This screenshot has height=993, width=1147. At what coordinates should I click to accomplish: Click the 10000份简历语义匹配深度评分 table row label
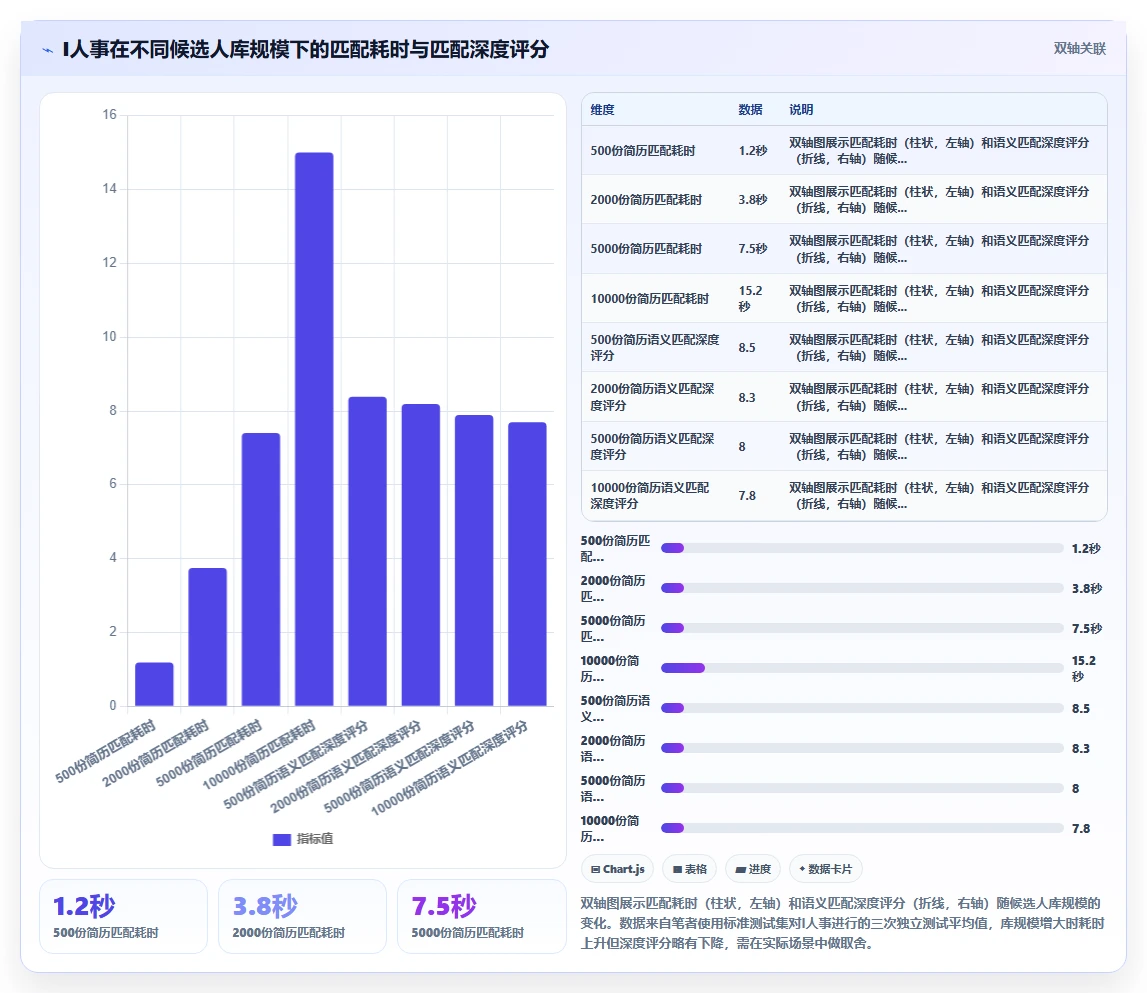(x=650, y=495)
